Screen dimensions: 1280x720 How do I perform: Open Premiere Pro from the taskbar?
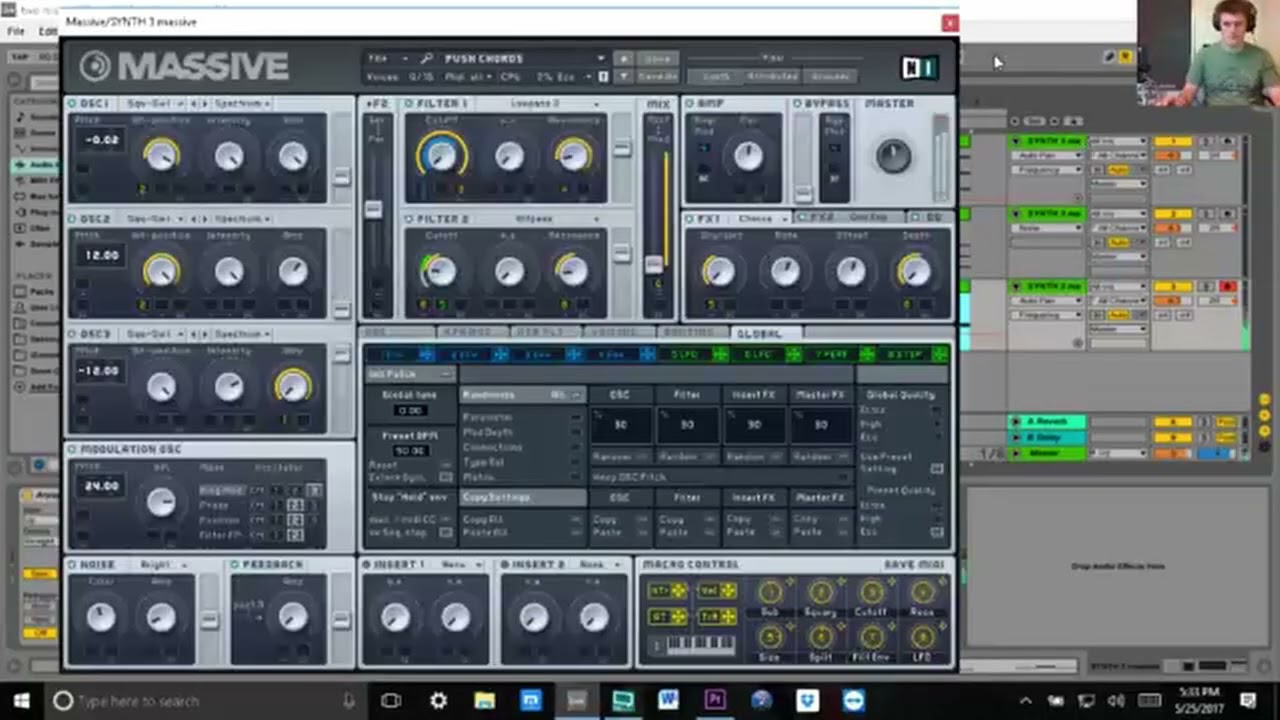pyautogui.click(x=714, y=700)
